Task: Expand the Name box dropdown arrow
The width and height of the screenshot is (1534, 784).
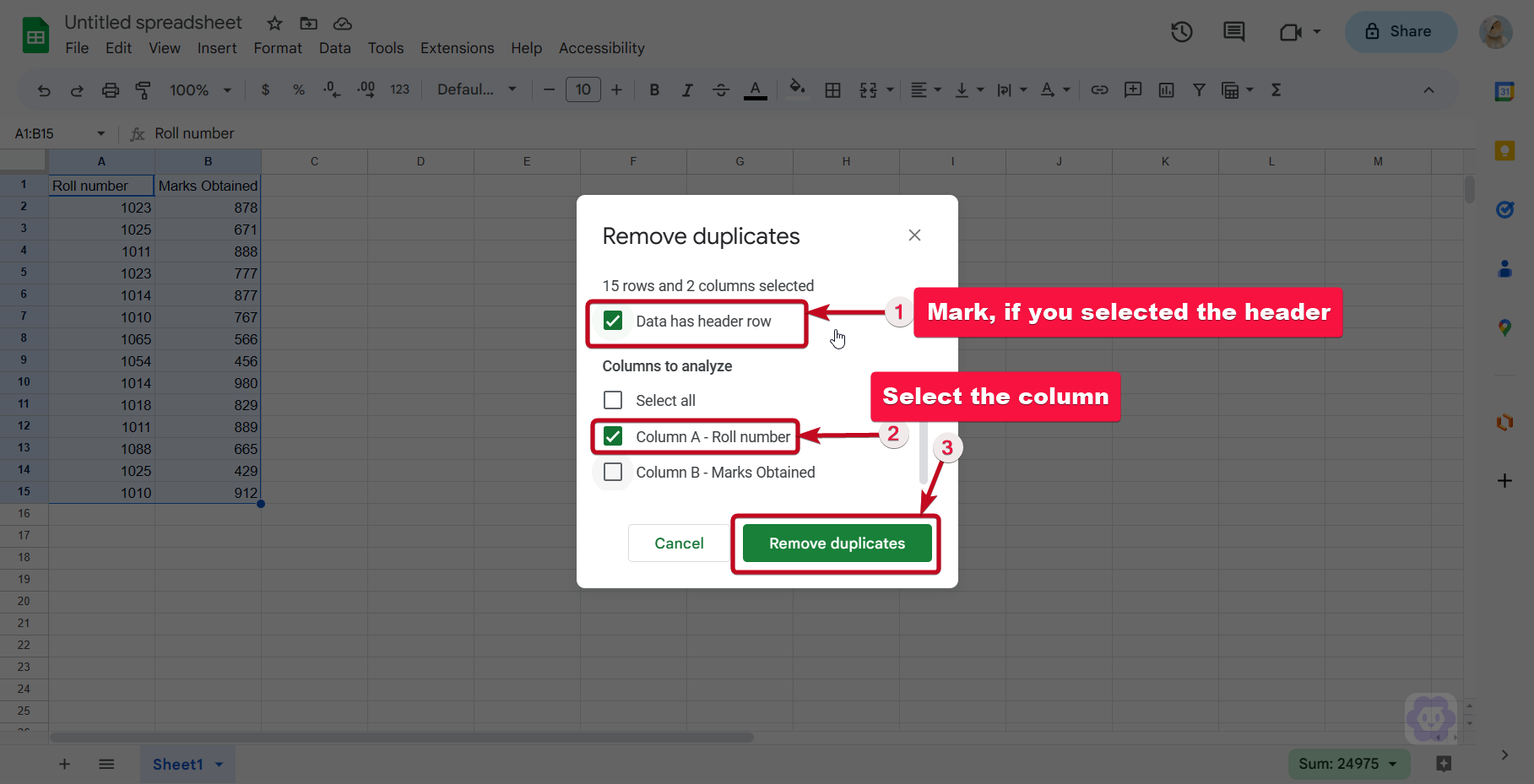Action: click(x=101, y=133)
